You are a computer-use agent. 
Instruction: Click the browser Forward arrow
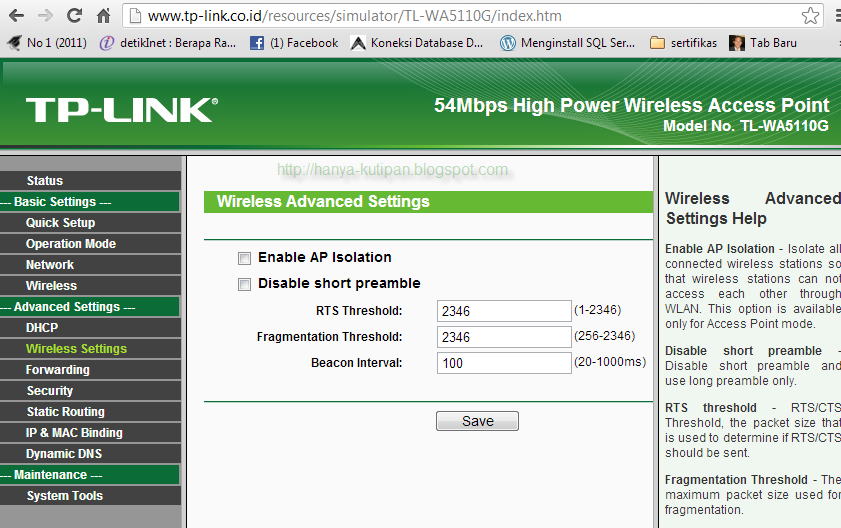point(46,16)
